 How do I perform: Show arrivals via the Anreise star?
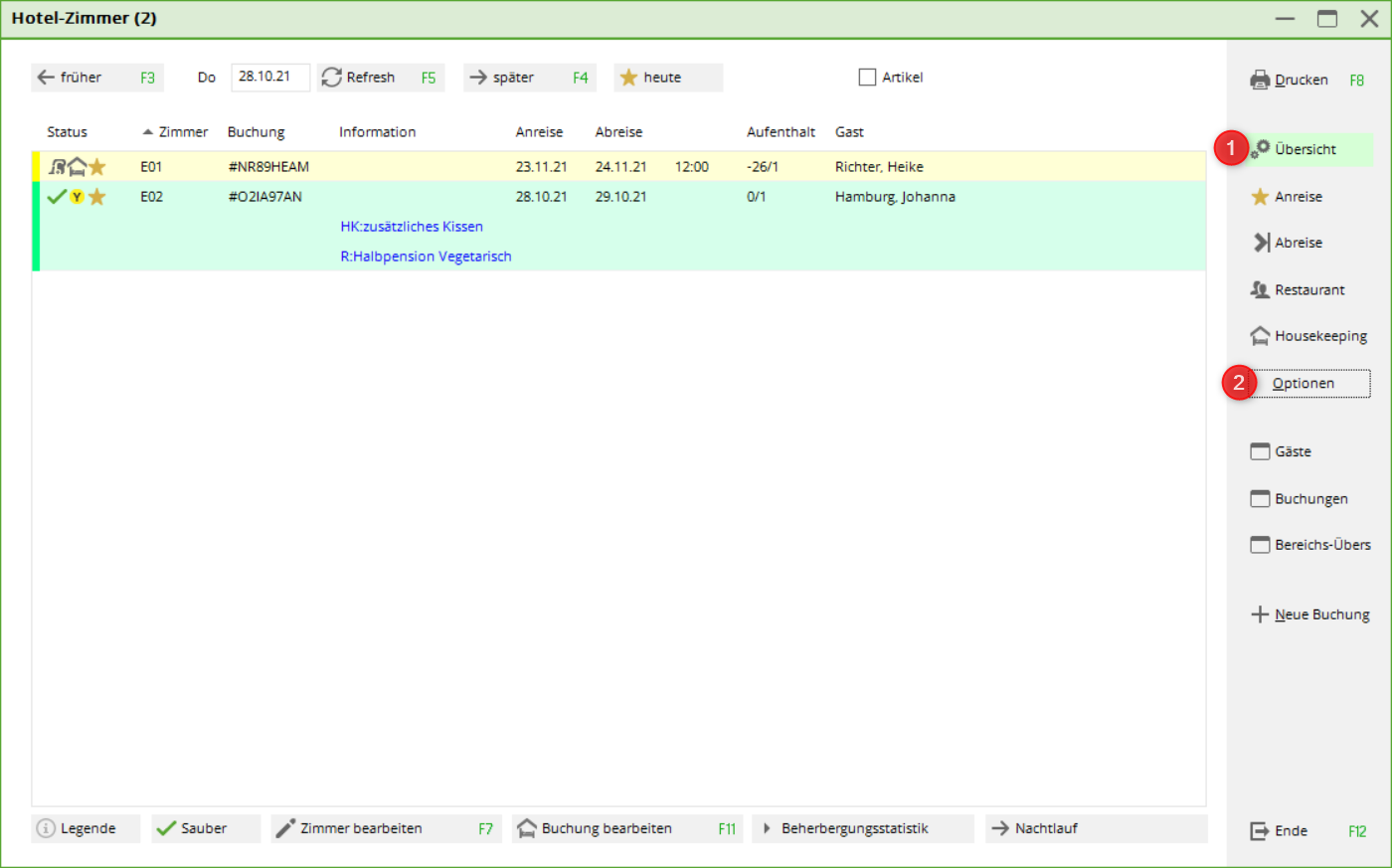[x=1260, y=197]
